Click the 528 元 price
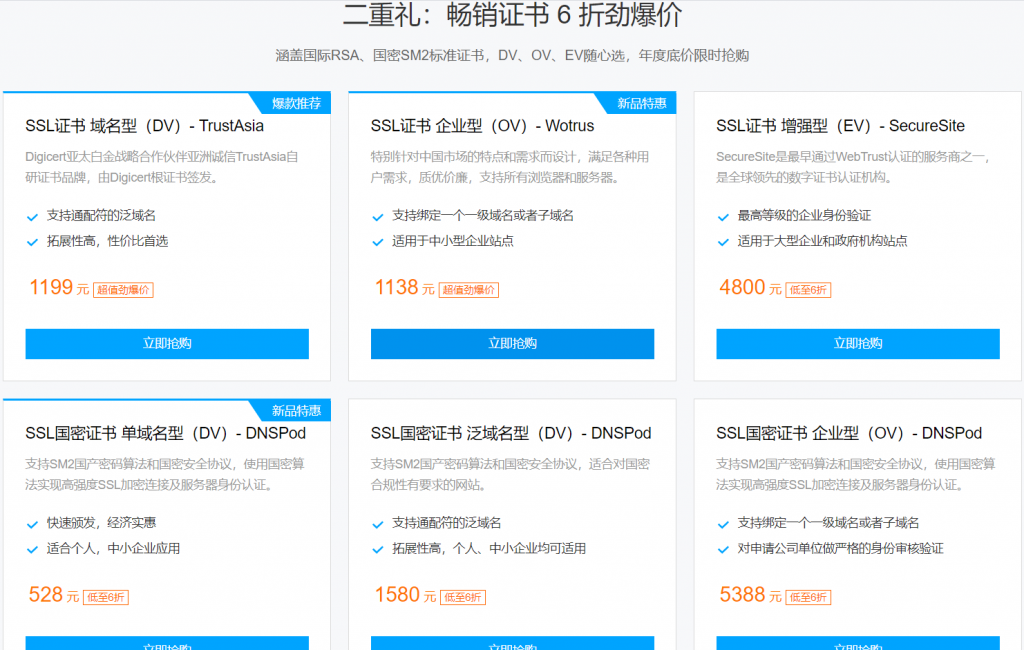The width and height of the screenshot is (1024, 650). point(54,595)
